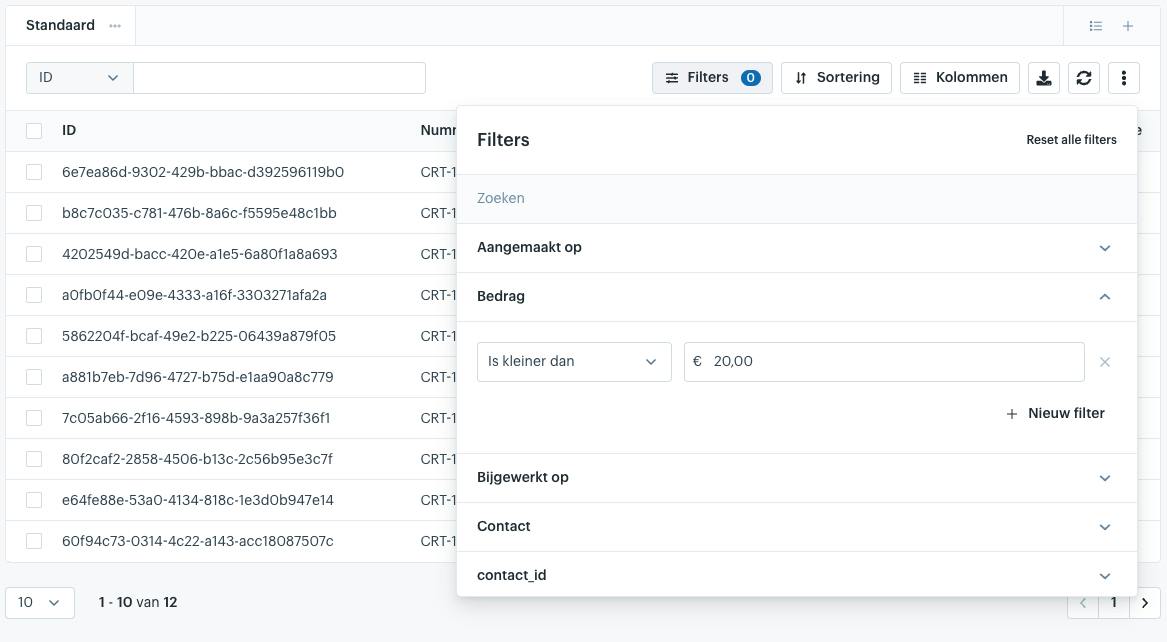The height and width of the screenshot is (642, 1167).
Task: Add a new view with plus icon
Action: pyautogui.click(x=1128, y=26)
